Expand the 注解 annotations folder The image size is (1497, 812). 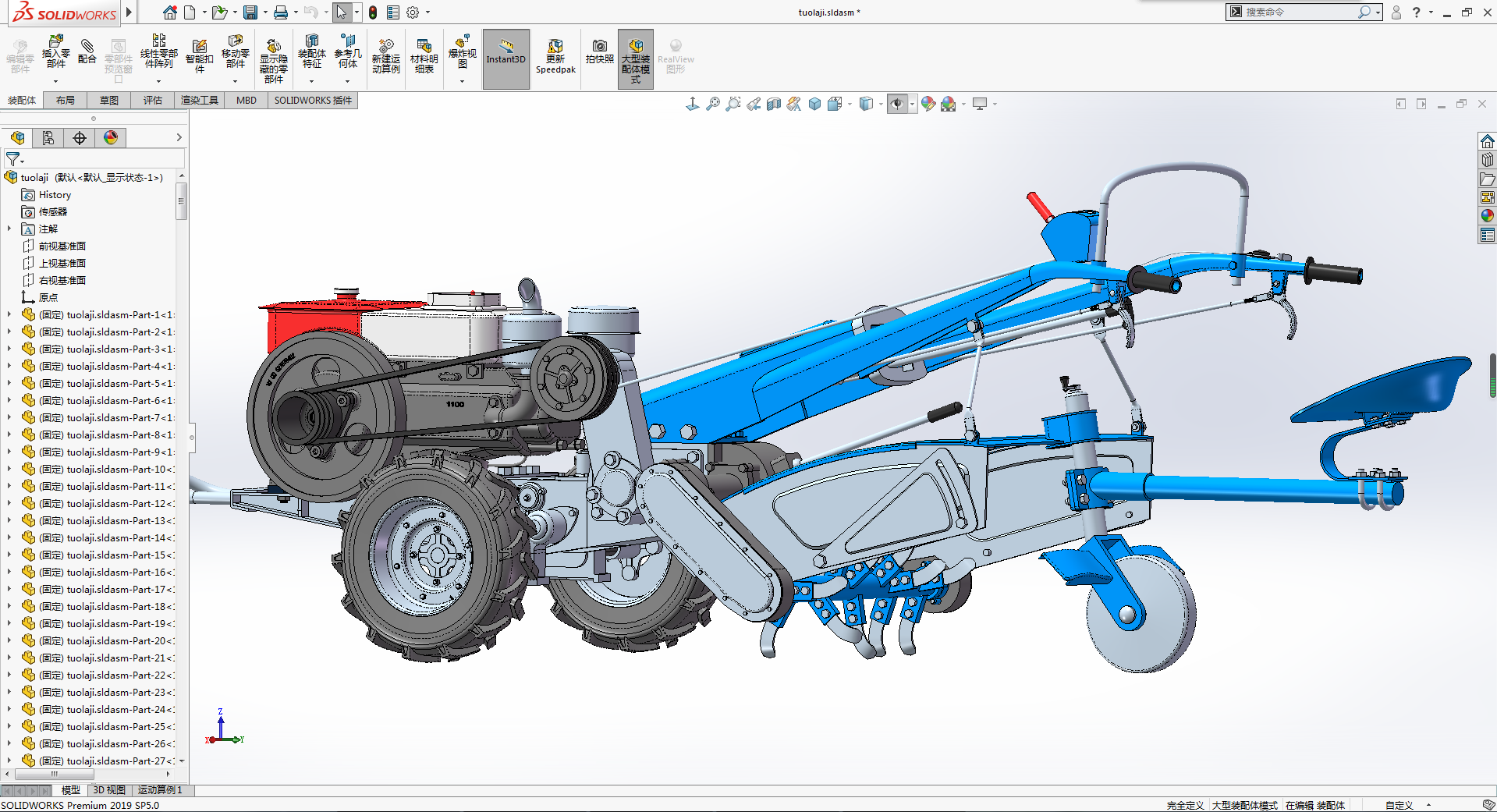(x=9, y=229)
